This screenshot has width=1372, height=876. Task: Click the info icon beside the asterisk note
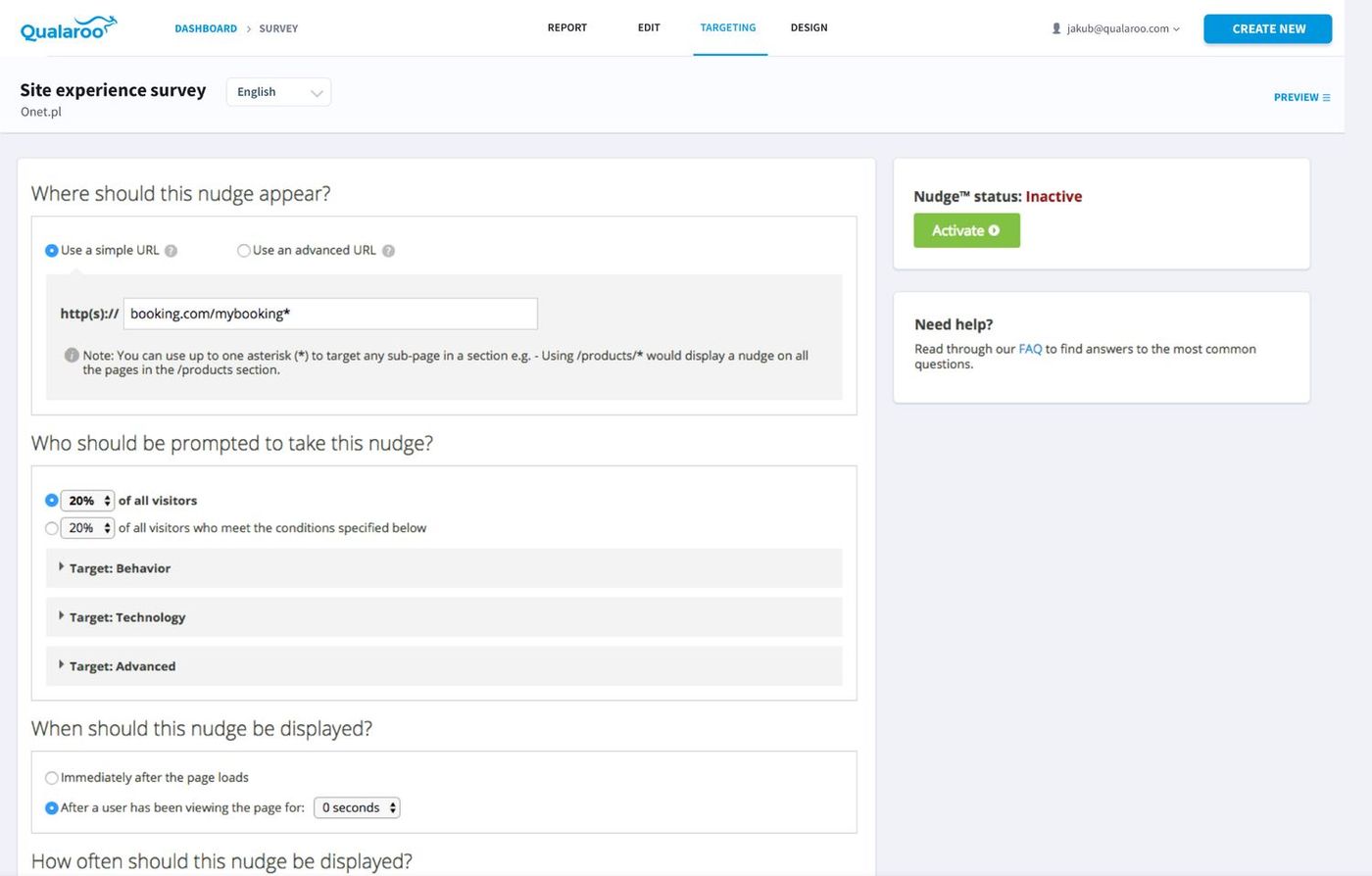point(72,356)
